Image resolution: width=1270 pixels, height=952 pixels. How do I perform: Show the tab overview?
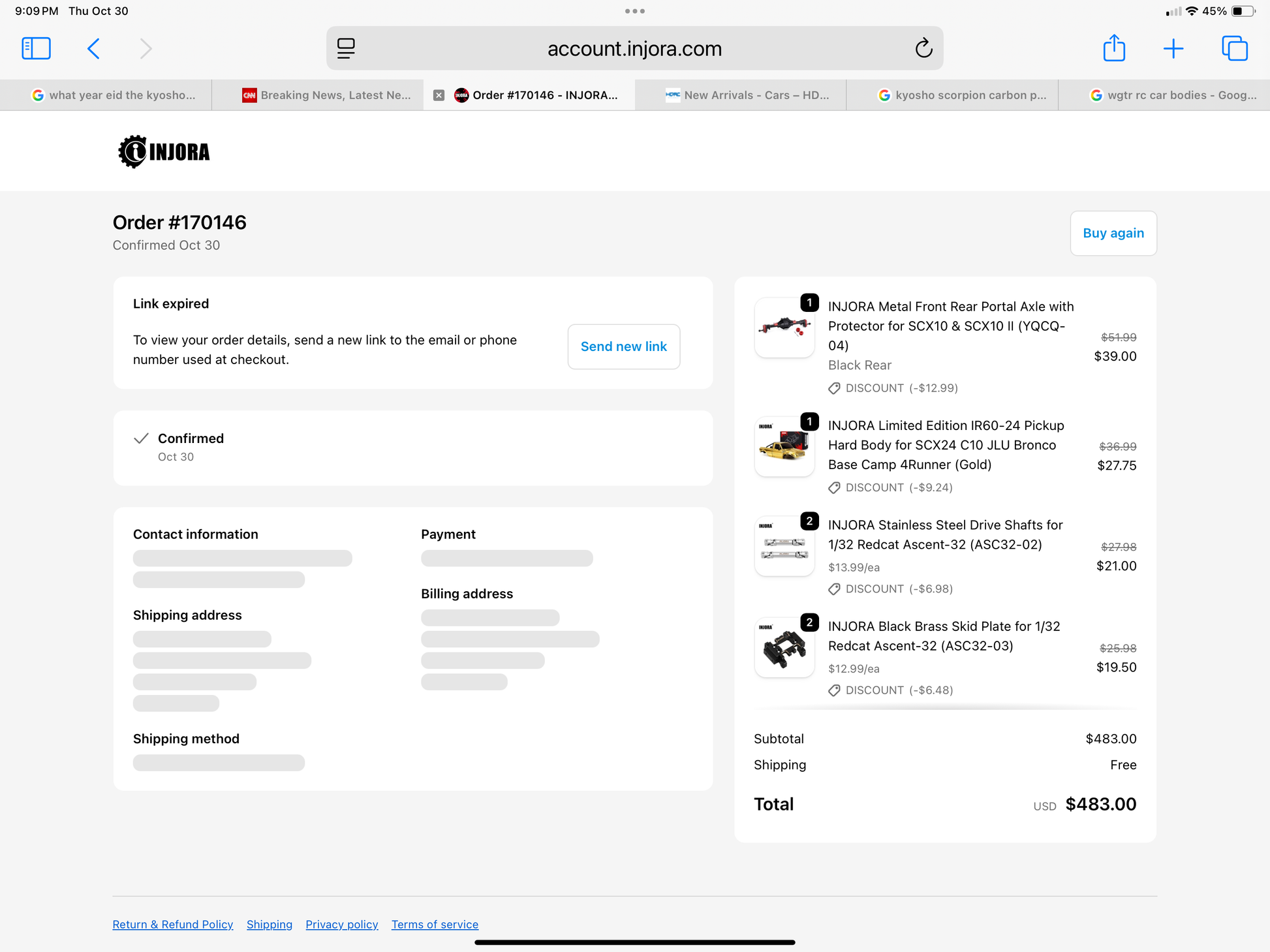click(1234, 48)
